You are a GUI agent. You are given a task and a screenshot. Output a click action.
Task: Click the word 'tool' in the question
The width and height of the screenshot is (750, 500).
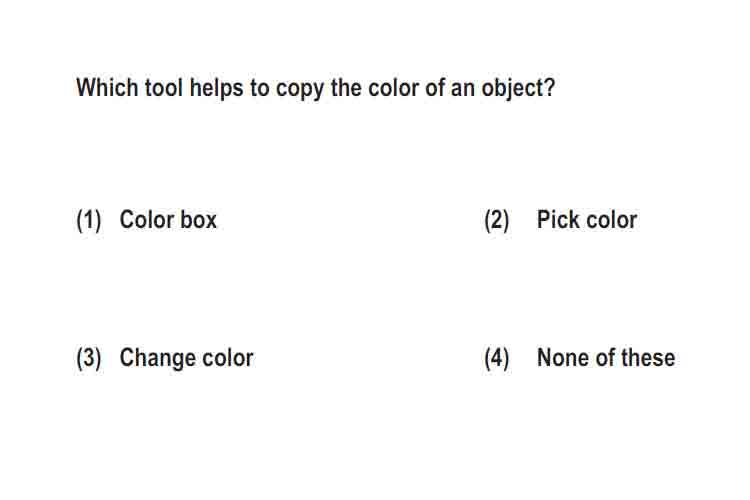(x=164, y=88)
